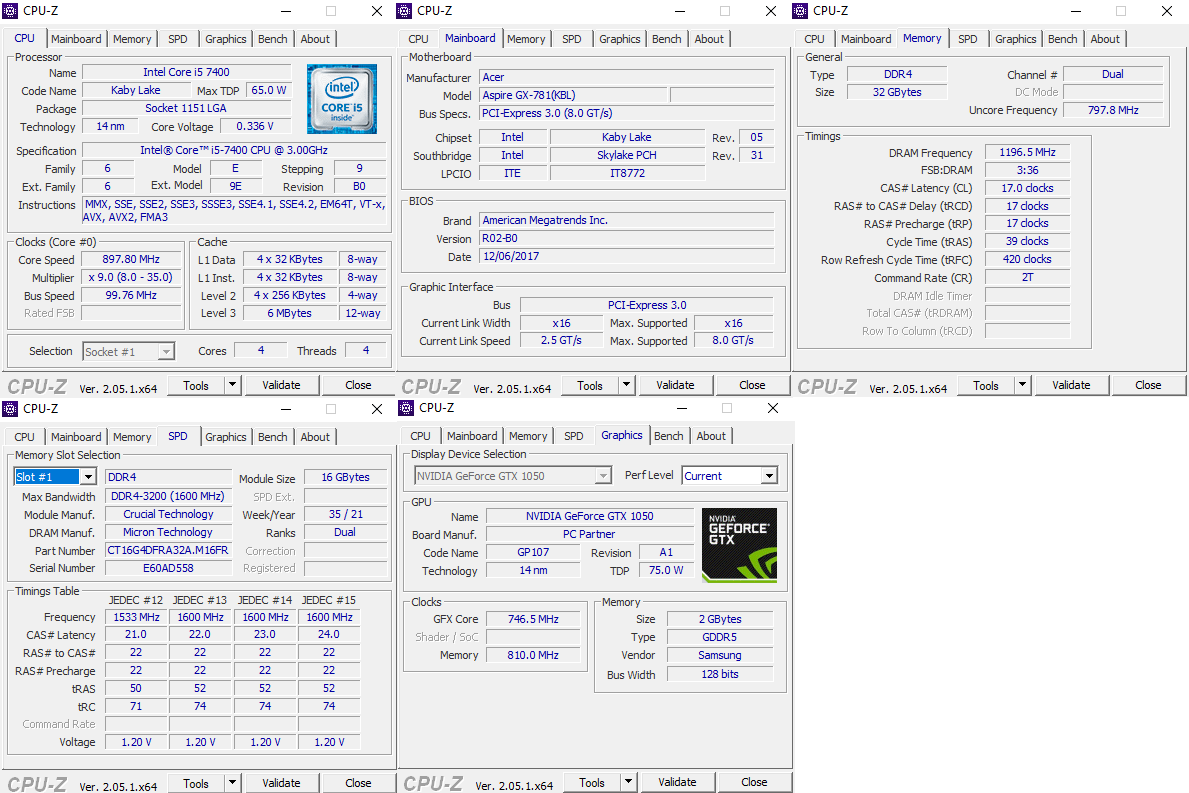Click the 746.5 MHz GFX core clock value

[533, 619]
